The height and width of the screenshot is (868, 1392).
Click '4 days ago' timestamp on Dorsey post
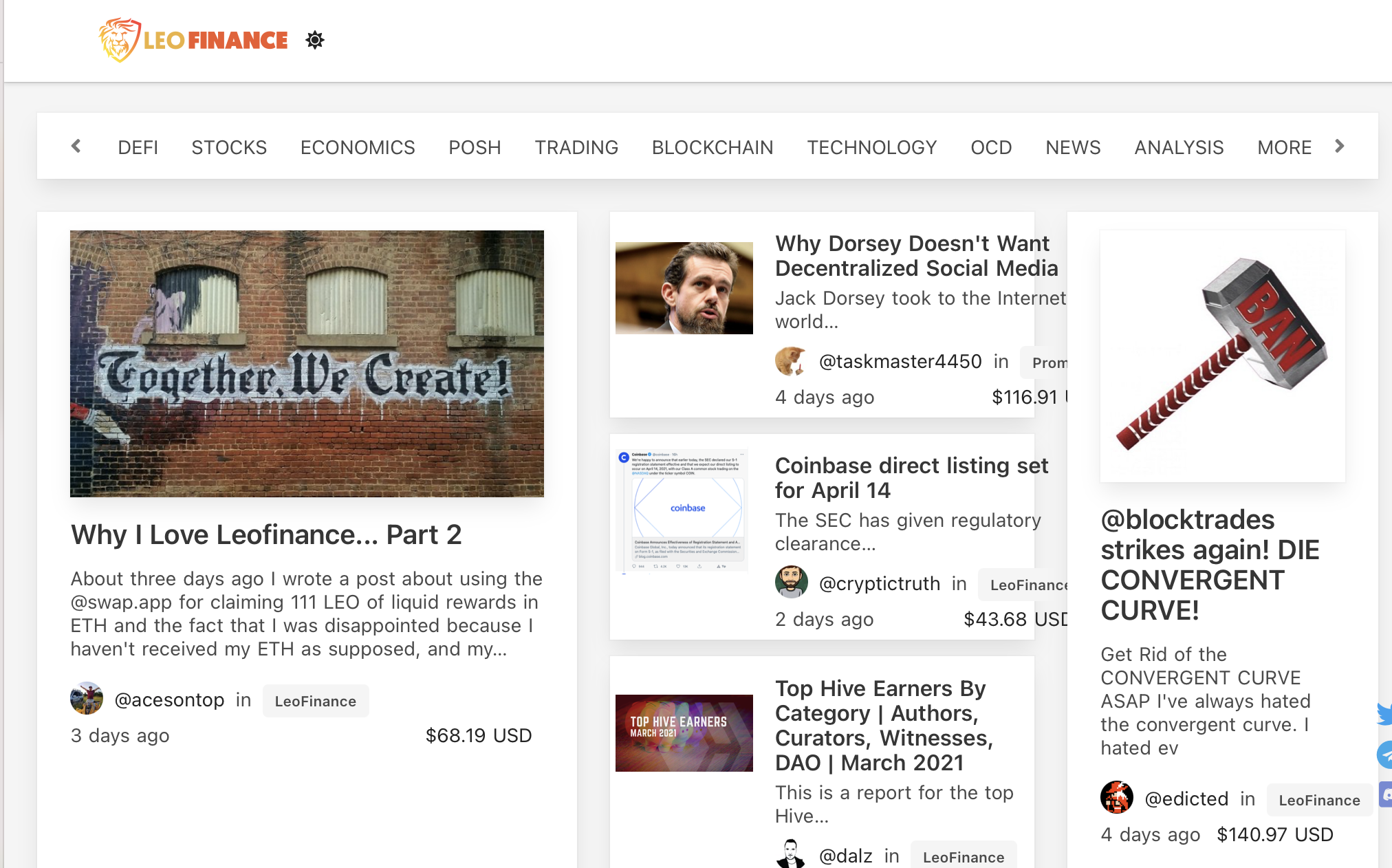point(825,397)
